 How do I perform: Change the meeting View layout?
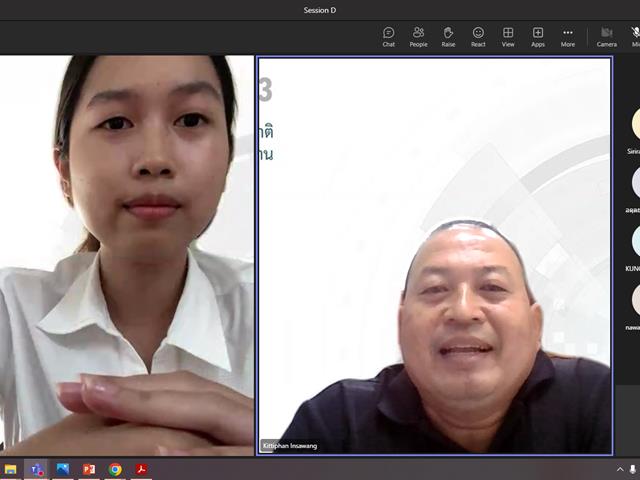click(x=508, y=37)
